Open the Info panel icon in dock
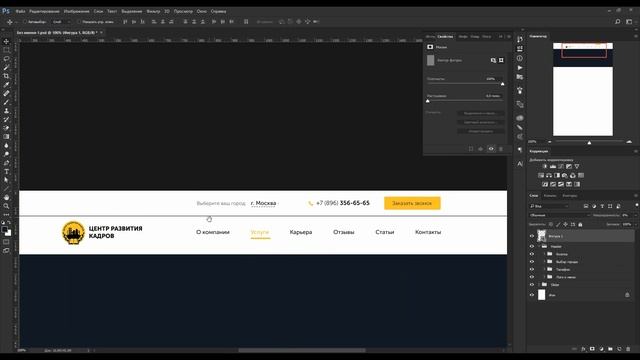 coord(520,58)
